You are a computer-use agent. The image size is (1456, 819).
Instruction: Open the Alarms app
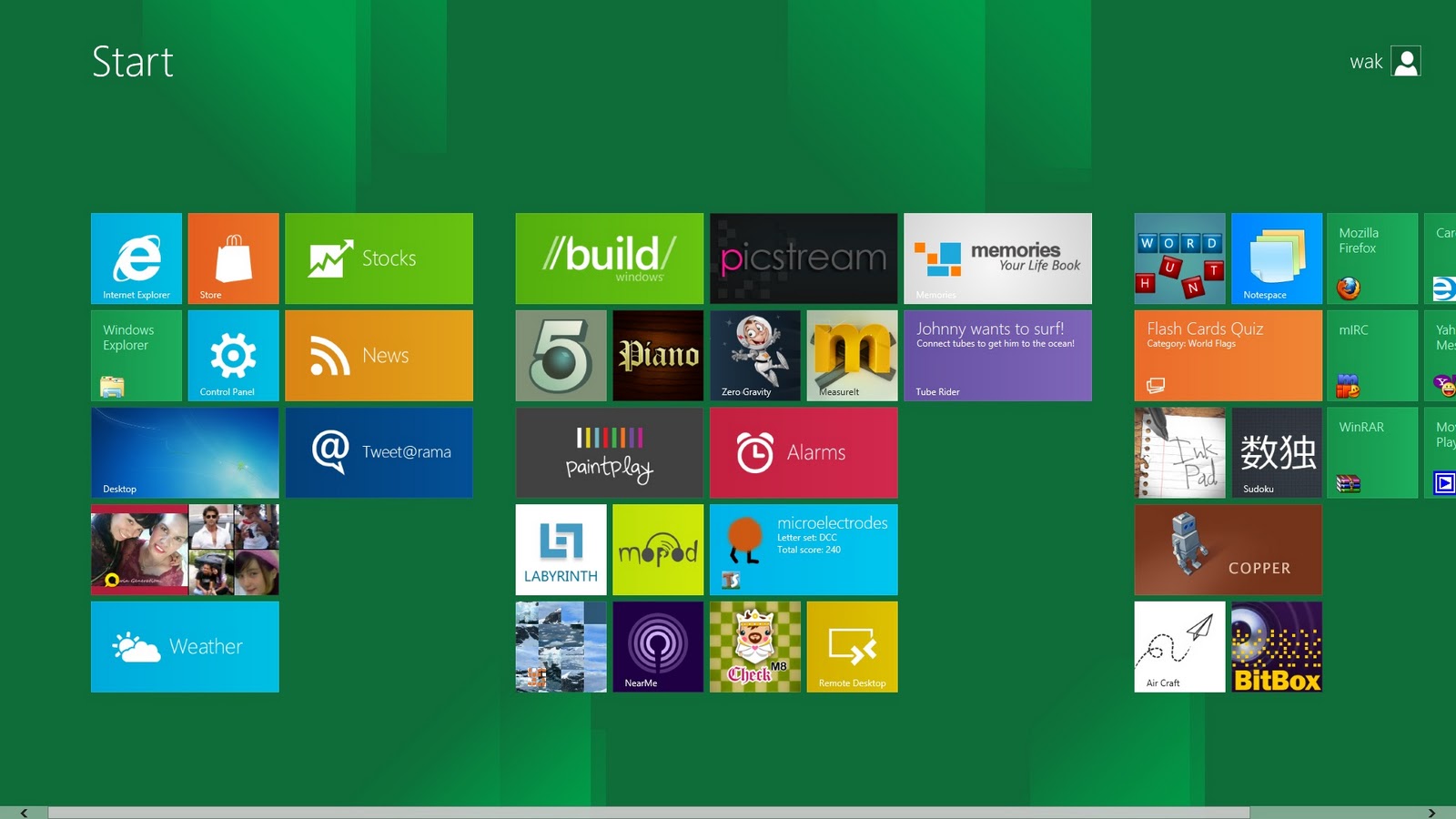tap(804, 452)
